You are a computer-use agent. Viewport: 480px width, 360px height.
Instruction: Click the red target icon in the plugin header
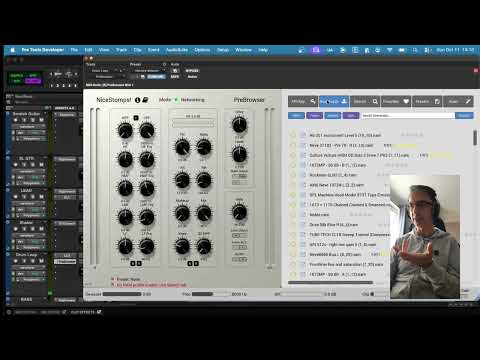point(476,70)
